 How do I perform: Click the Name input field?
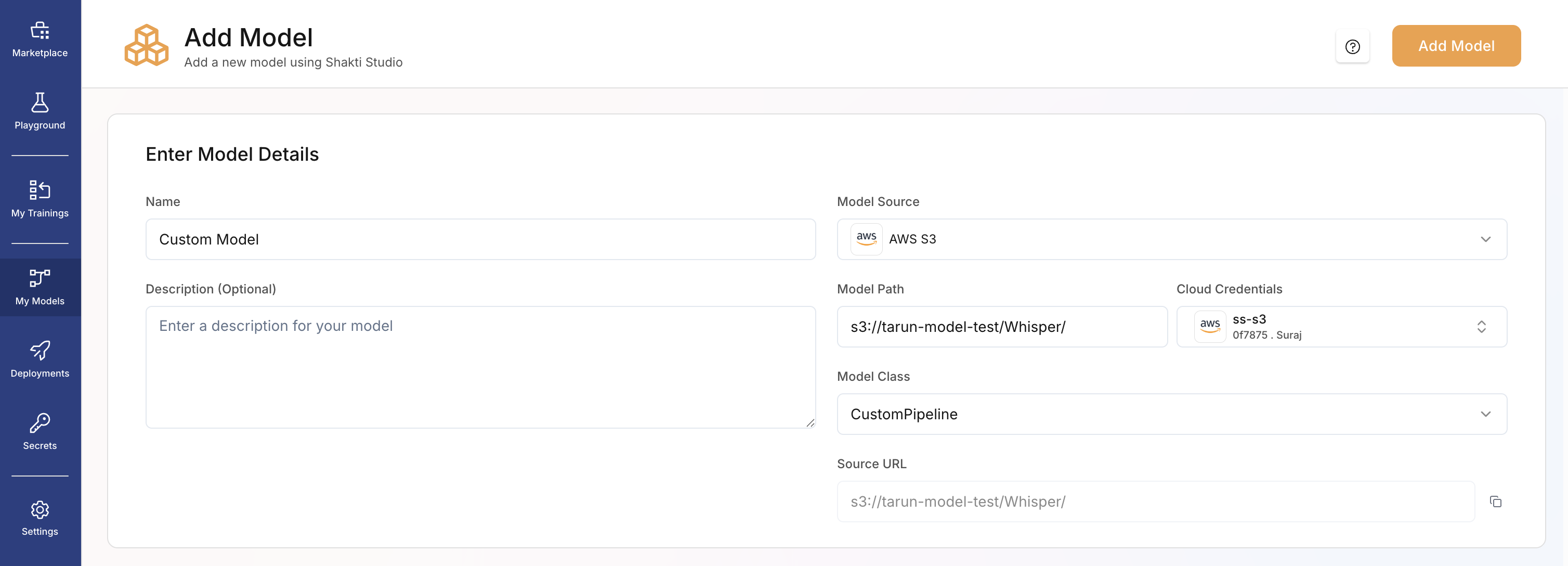(x=480, y=239)
